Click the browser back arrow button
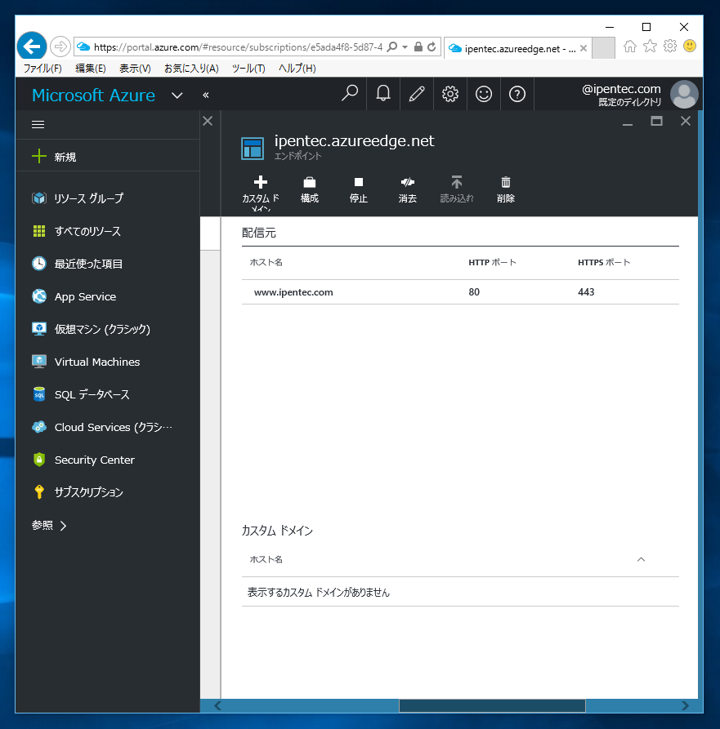720x729 pixels. click(x=32, y=46)
